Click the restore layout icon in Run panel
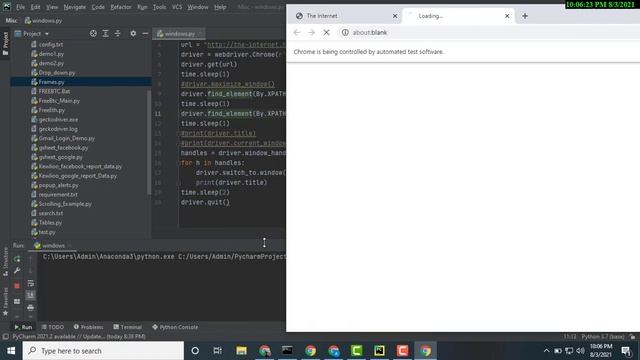Viewport: 640px width, 360px height. pyautogui.click(x=17, y=301)
